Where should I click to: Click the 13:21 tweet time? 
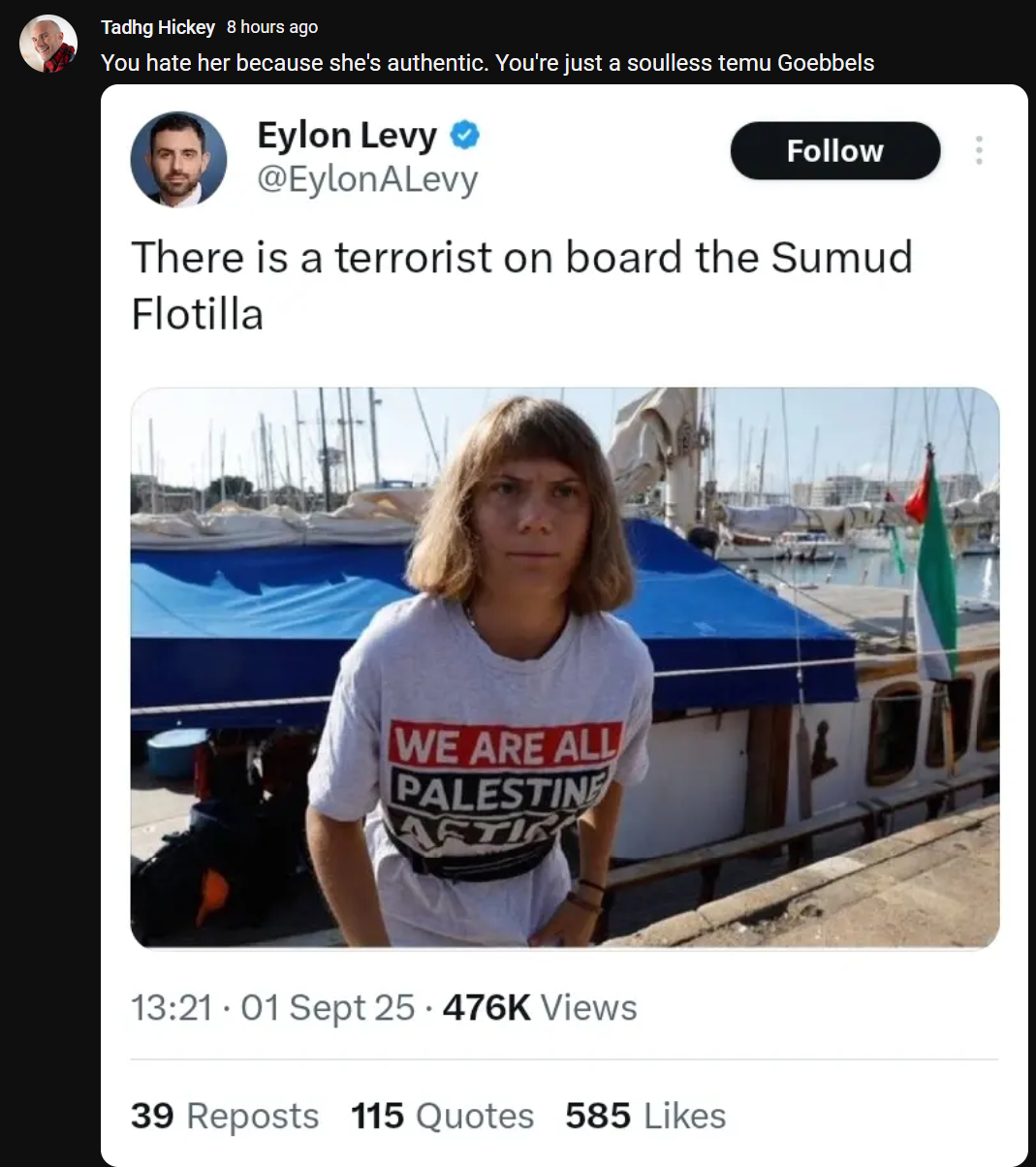click(x=171, y=1008)
